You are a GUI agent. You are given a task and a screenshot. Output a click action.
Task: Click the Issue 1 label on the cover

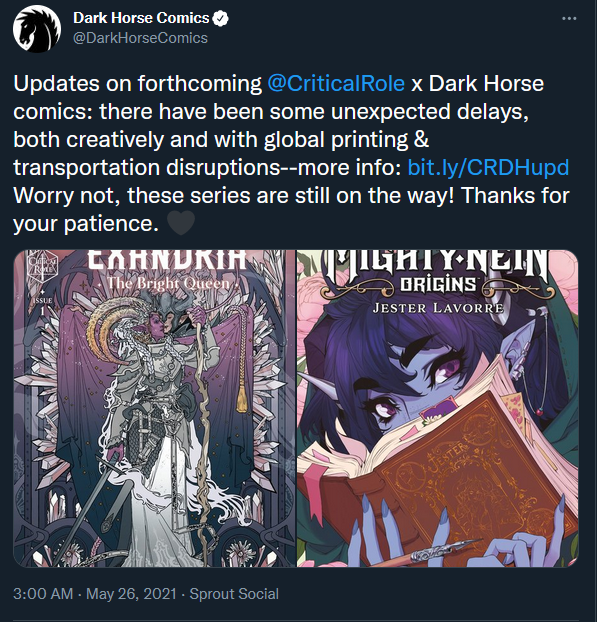pos(42,307)
